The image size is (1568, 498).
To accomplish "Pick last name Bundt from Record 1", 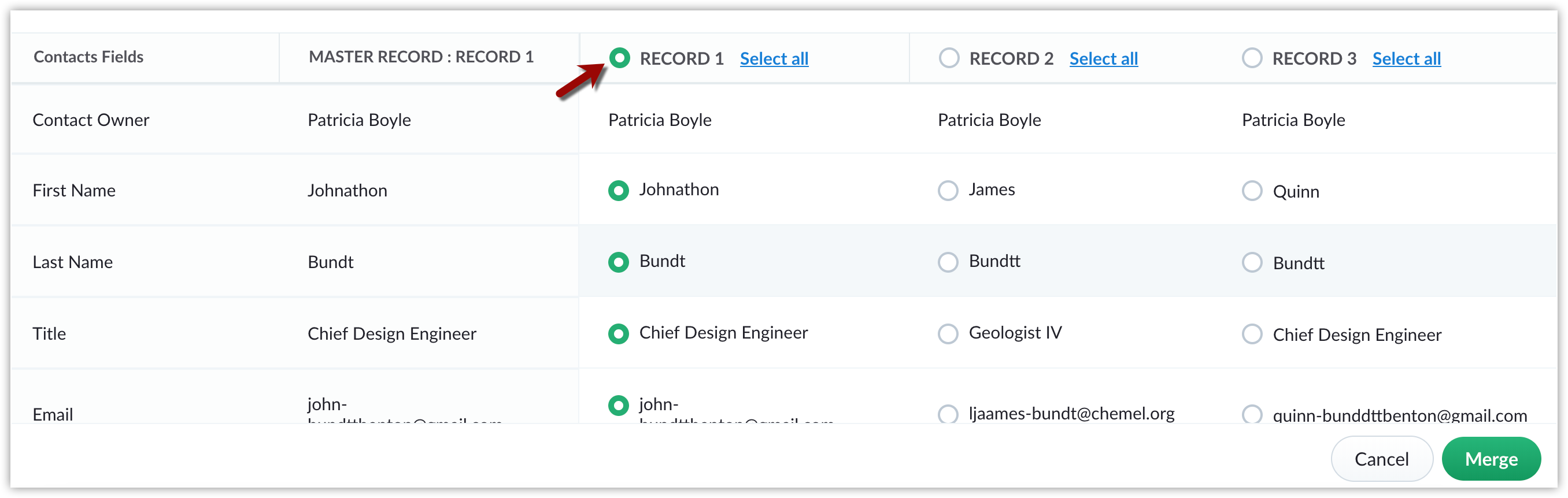I will point(619,263).
